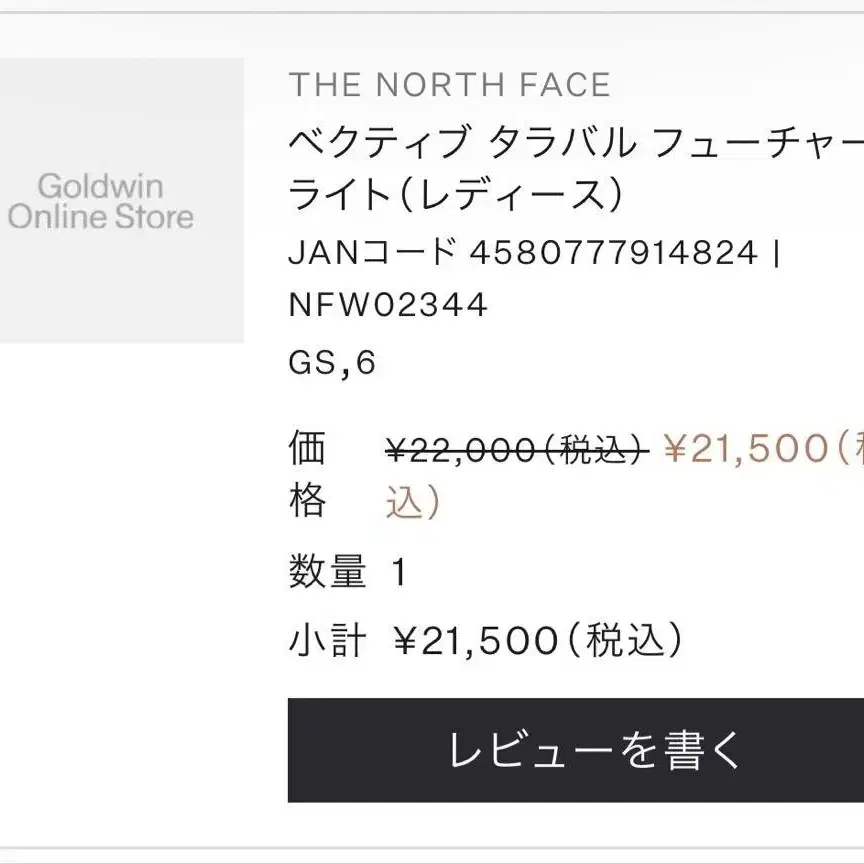The height and width of the screenshot is (864, 864).
Task: Click the 小計 subtotal label
Action: [327, 640]
